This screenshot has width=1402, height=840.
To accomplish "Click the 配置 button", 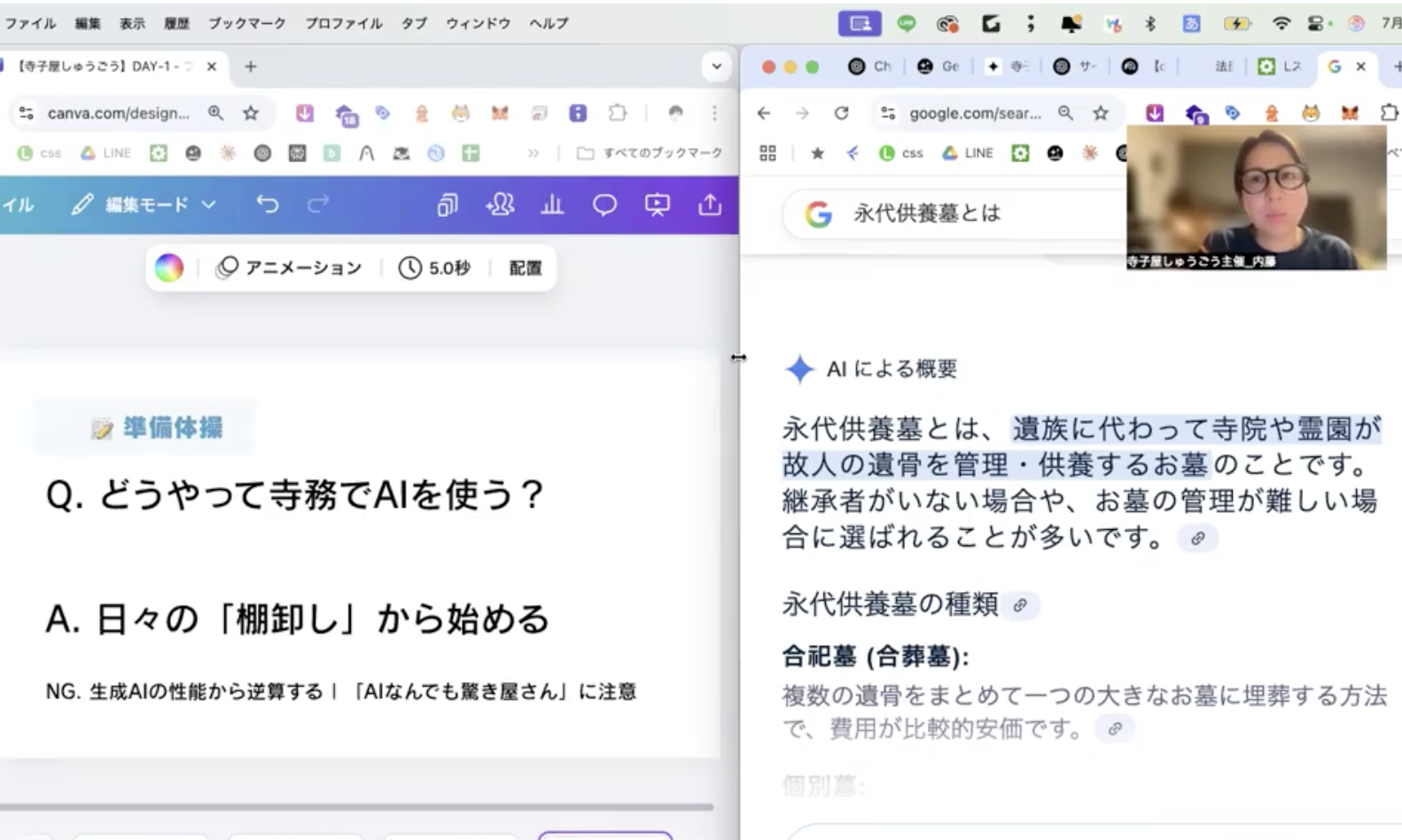I will (x=525, y=268).
